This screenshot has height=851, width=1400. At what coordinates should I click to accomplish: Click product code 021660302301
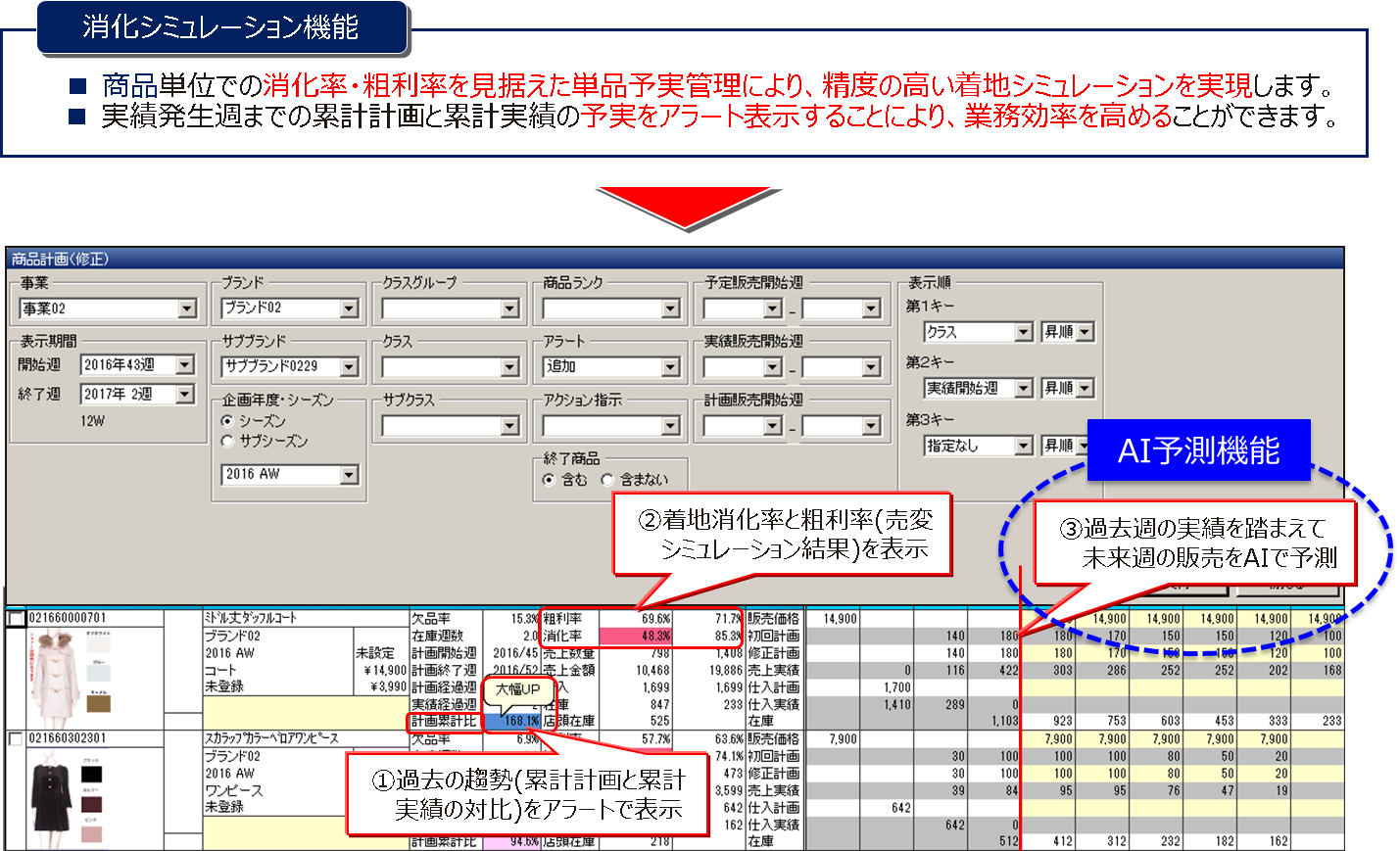(68, 738)
